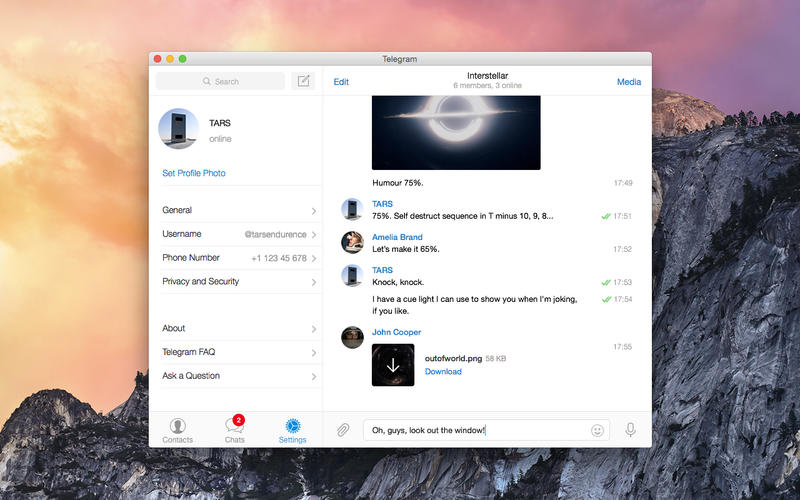Open the Contacts tab
This screenshot has height=500, width=800.
(x=178, y=431)
